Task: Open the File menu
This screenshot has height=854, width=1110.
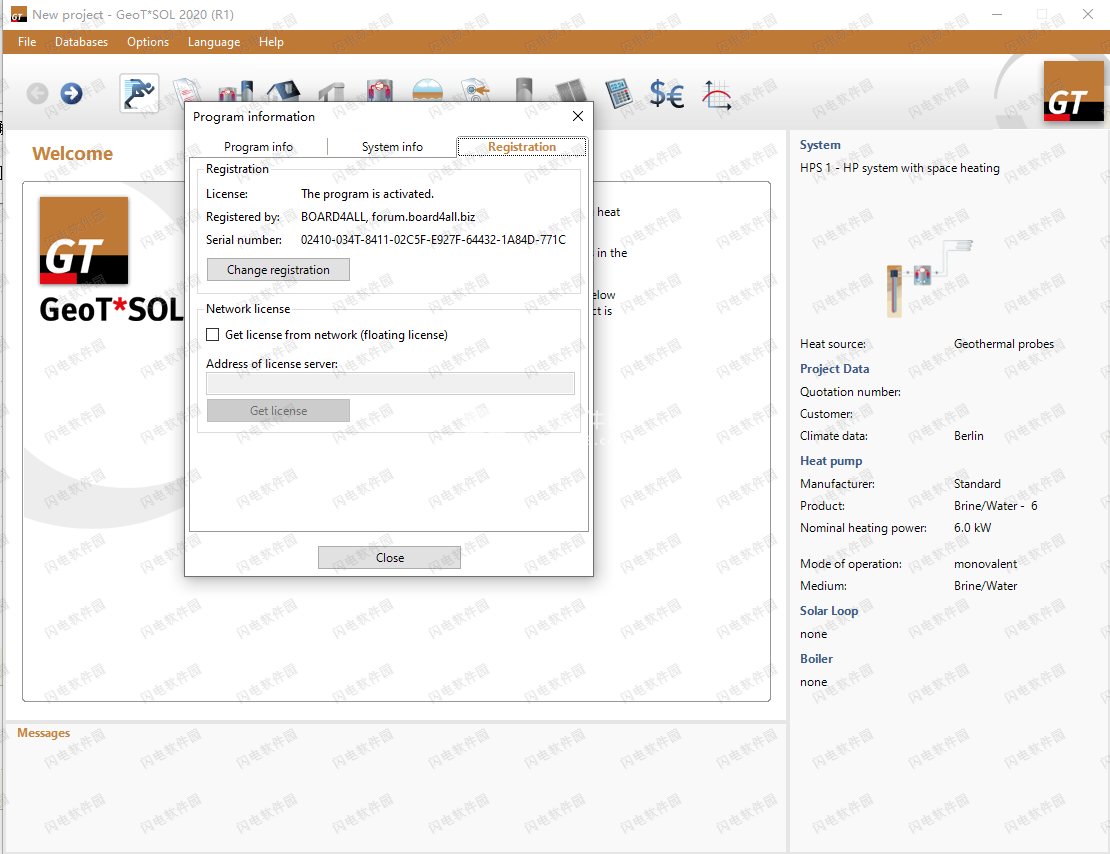Action: point(27,42)
